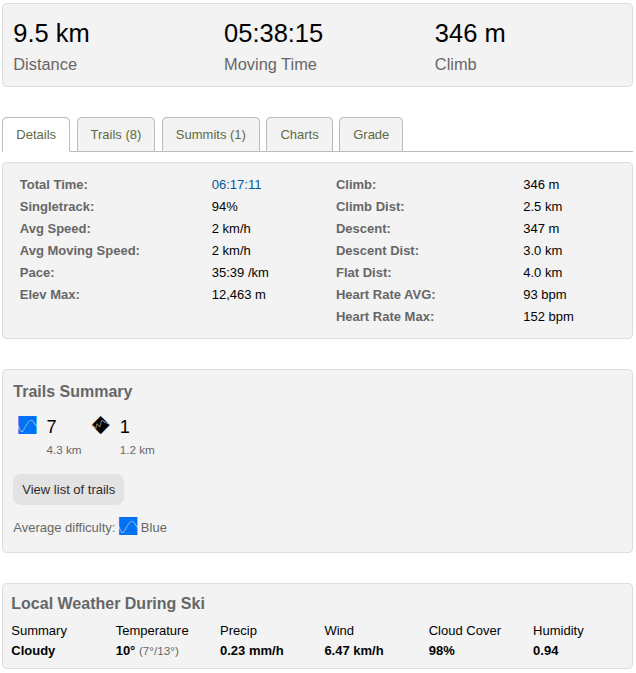Click the Trails Summary heading
636x673 pixels.
pyautogui.click(x=72, y=392)
